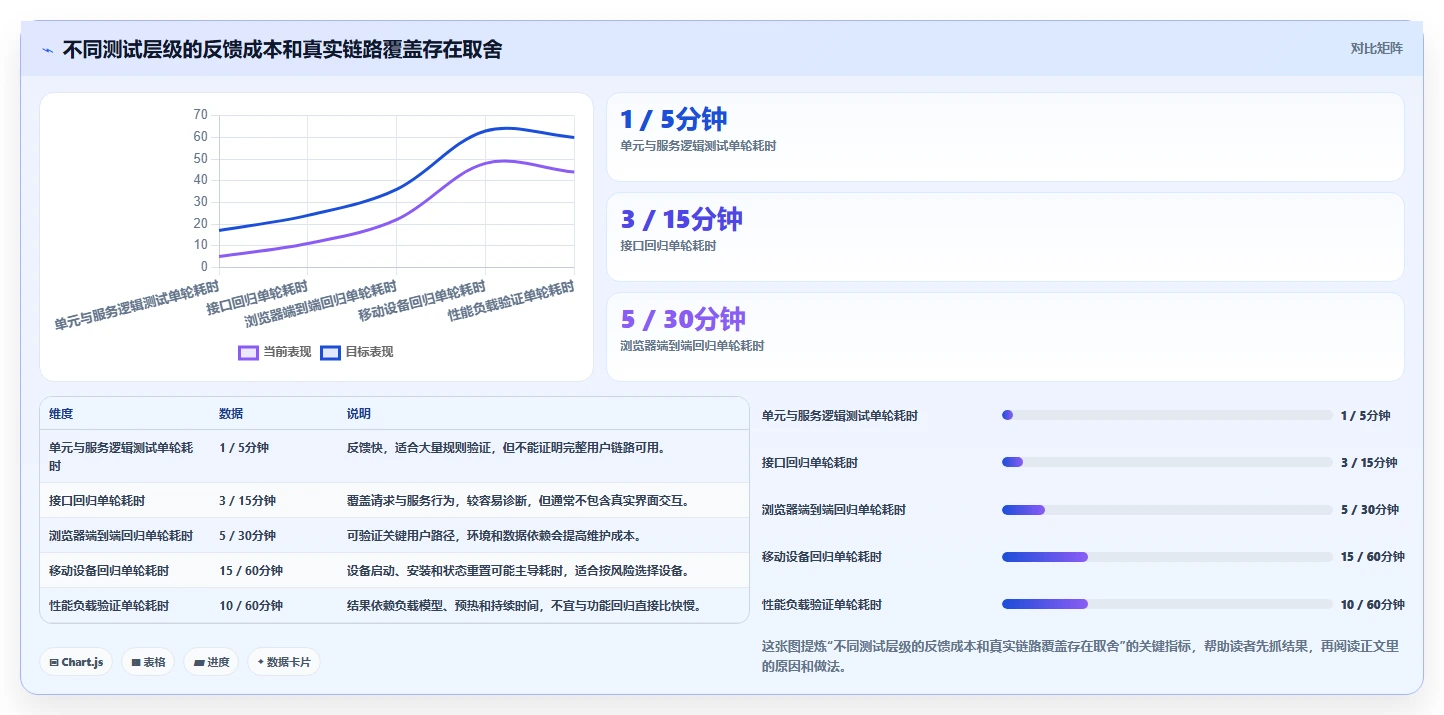
Task: Click the 0 tick on the chart's y-axis
Action: [204, 267]
